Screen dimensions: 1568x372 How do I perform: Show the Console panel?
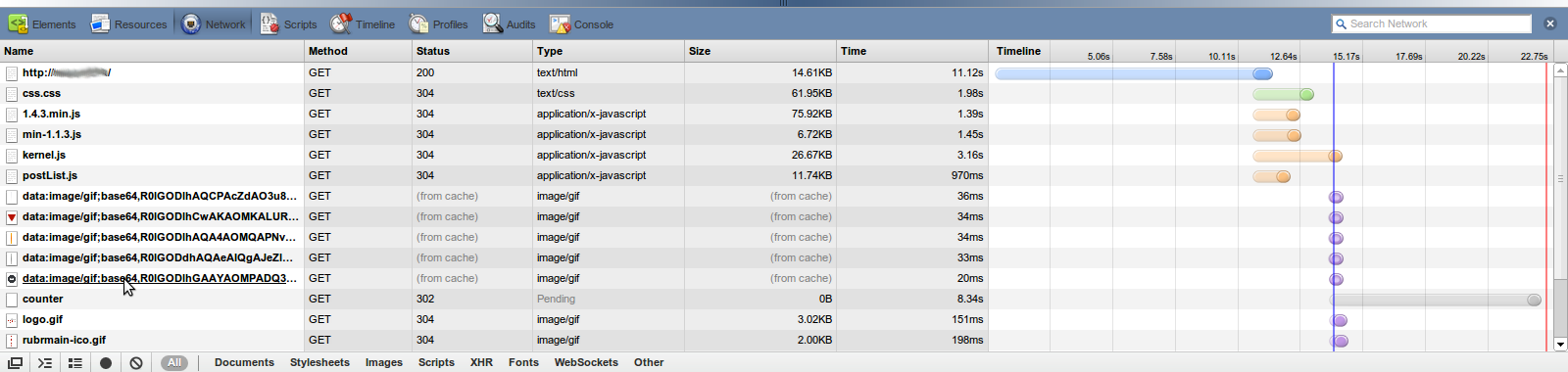(582, 23)
